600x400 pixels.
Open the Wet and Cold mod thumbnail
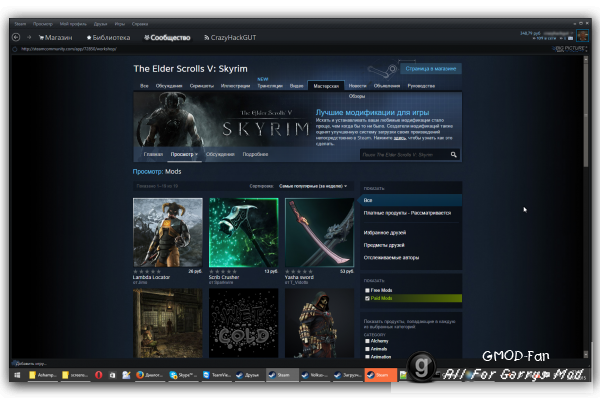tap(243, 323)
